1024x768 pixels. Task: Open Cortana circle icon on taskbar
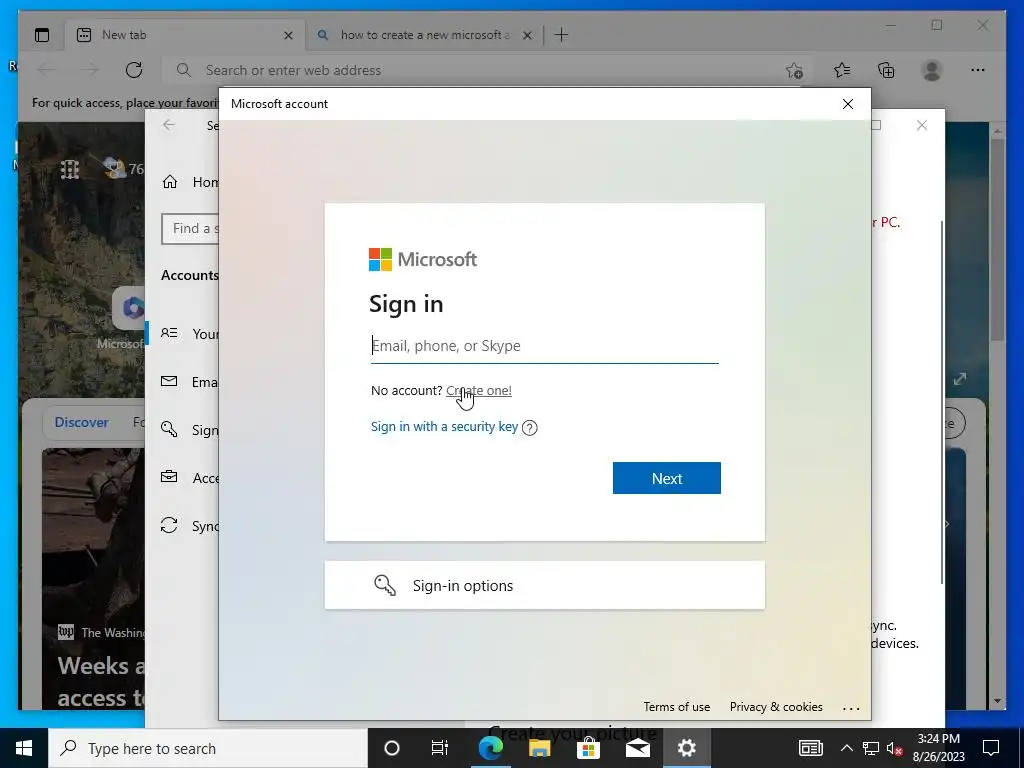[392, 748]
